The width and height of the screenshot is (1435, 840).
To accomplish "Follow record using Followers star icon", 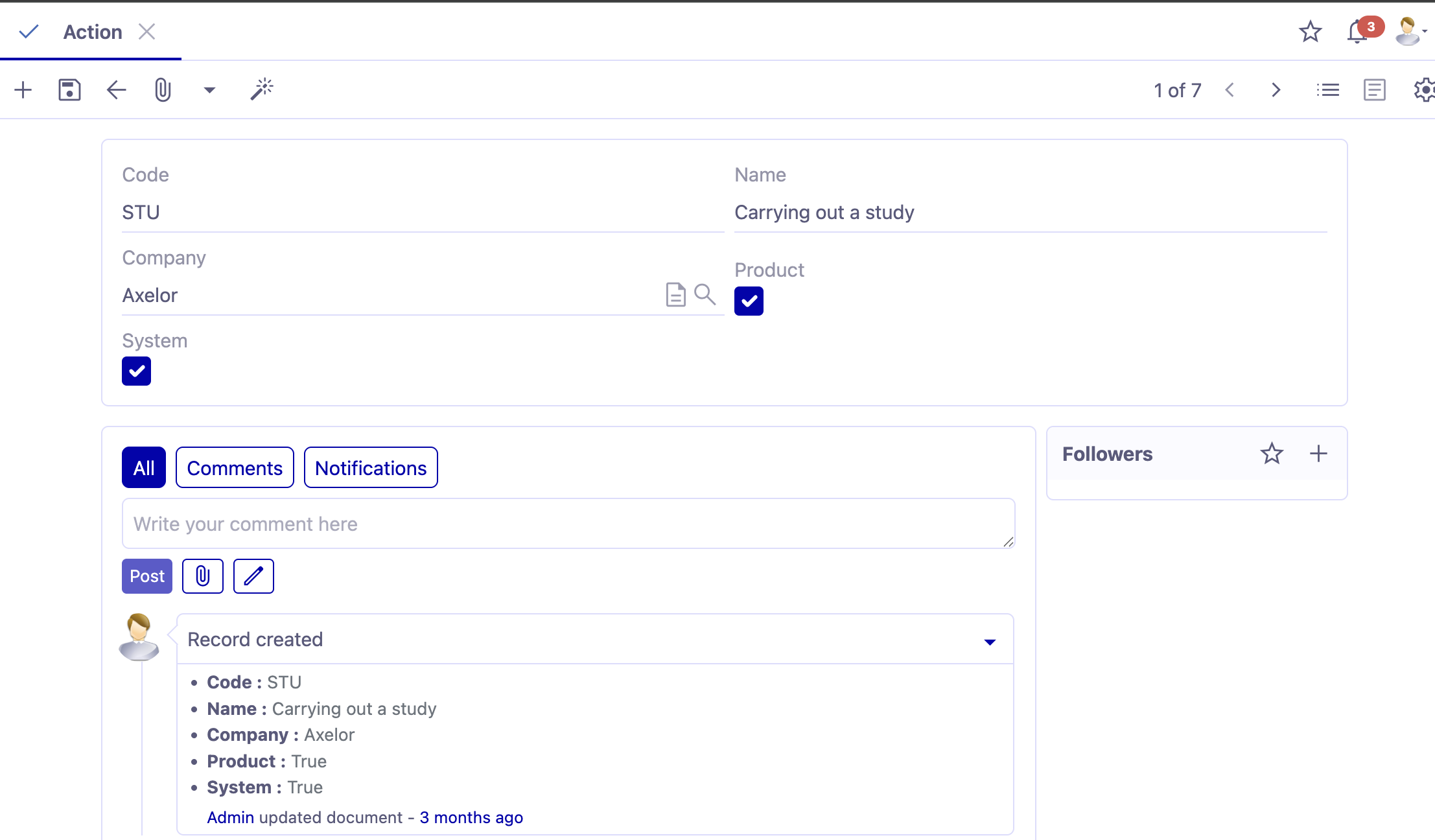I will tap(1272, 454).
